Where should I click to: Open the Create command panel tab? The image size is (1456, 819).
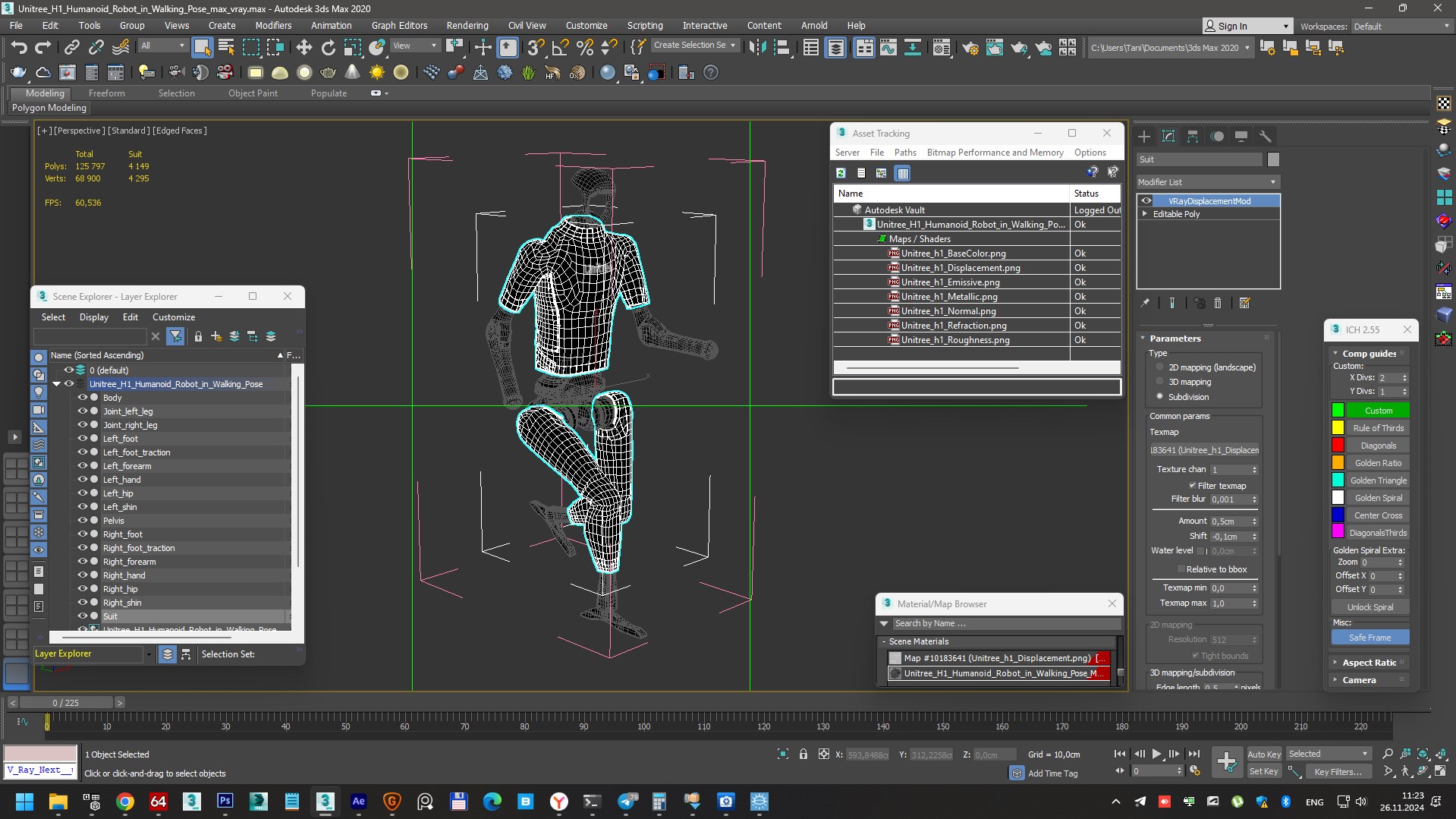point(1144,137)
